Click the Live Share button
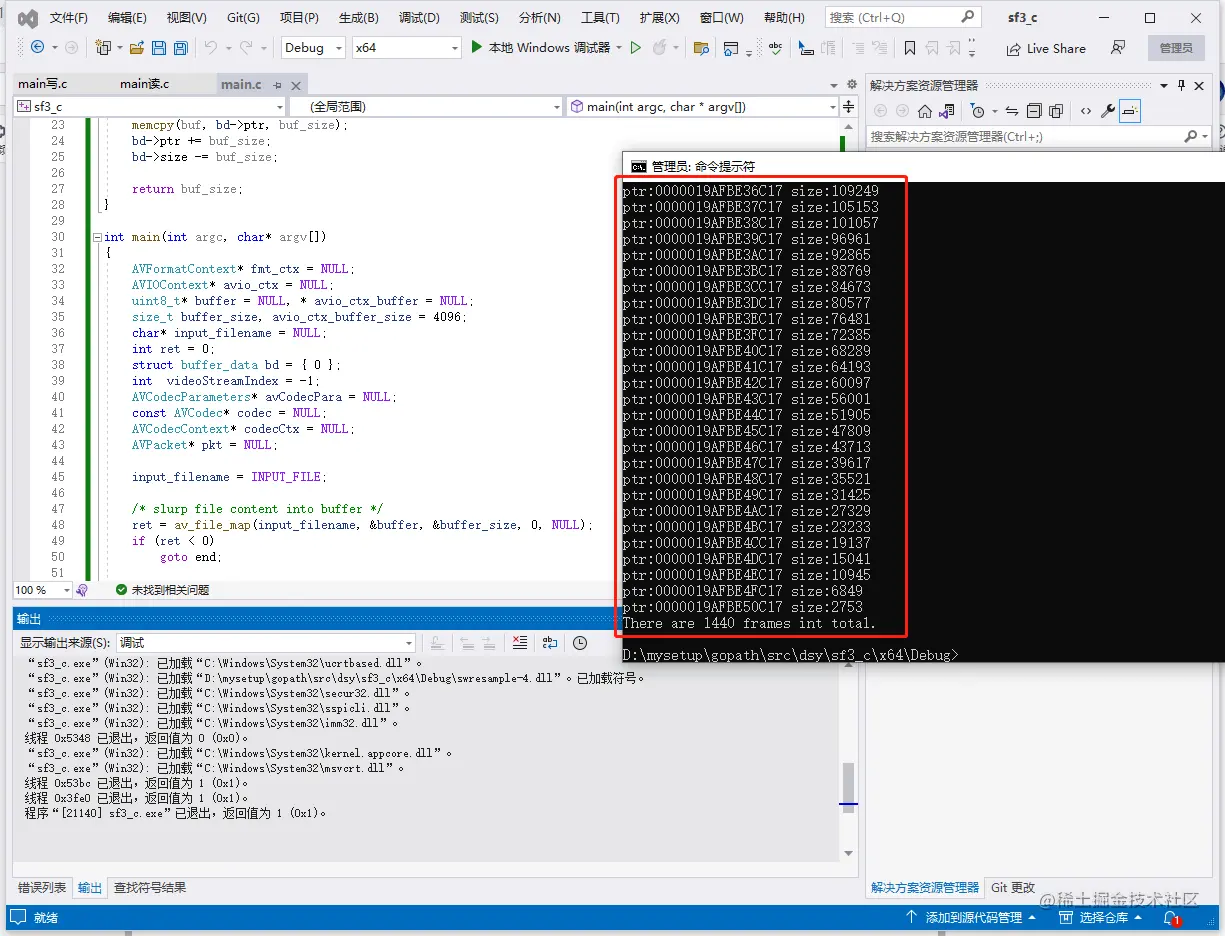 (x=1046, y=48)
